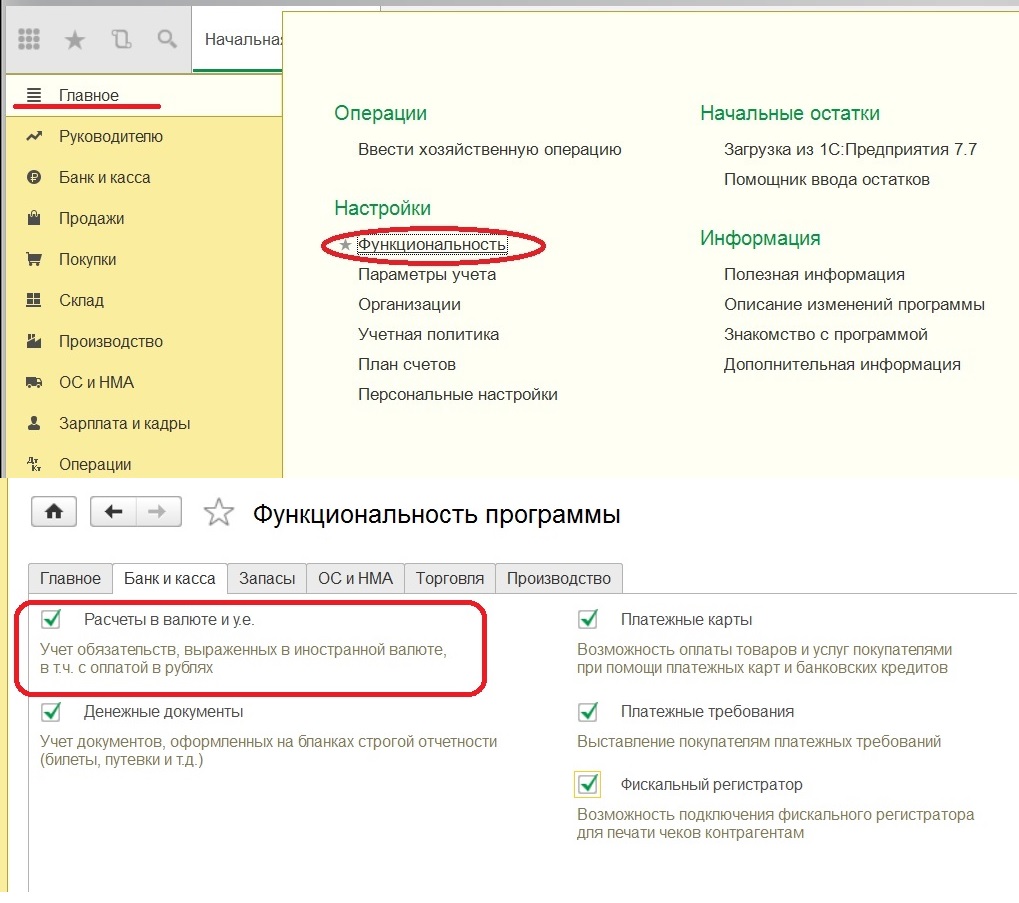Click the Платежные требования label text
The height and width of the screenshot is (903, 1019).
point(707,712)
